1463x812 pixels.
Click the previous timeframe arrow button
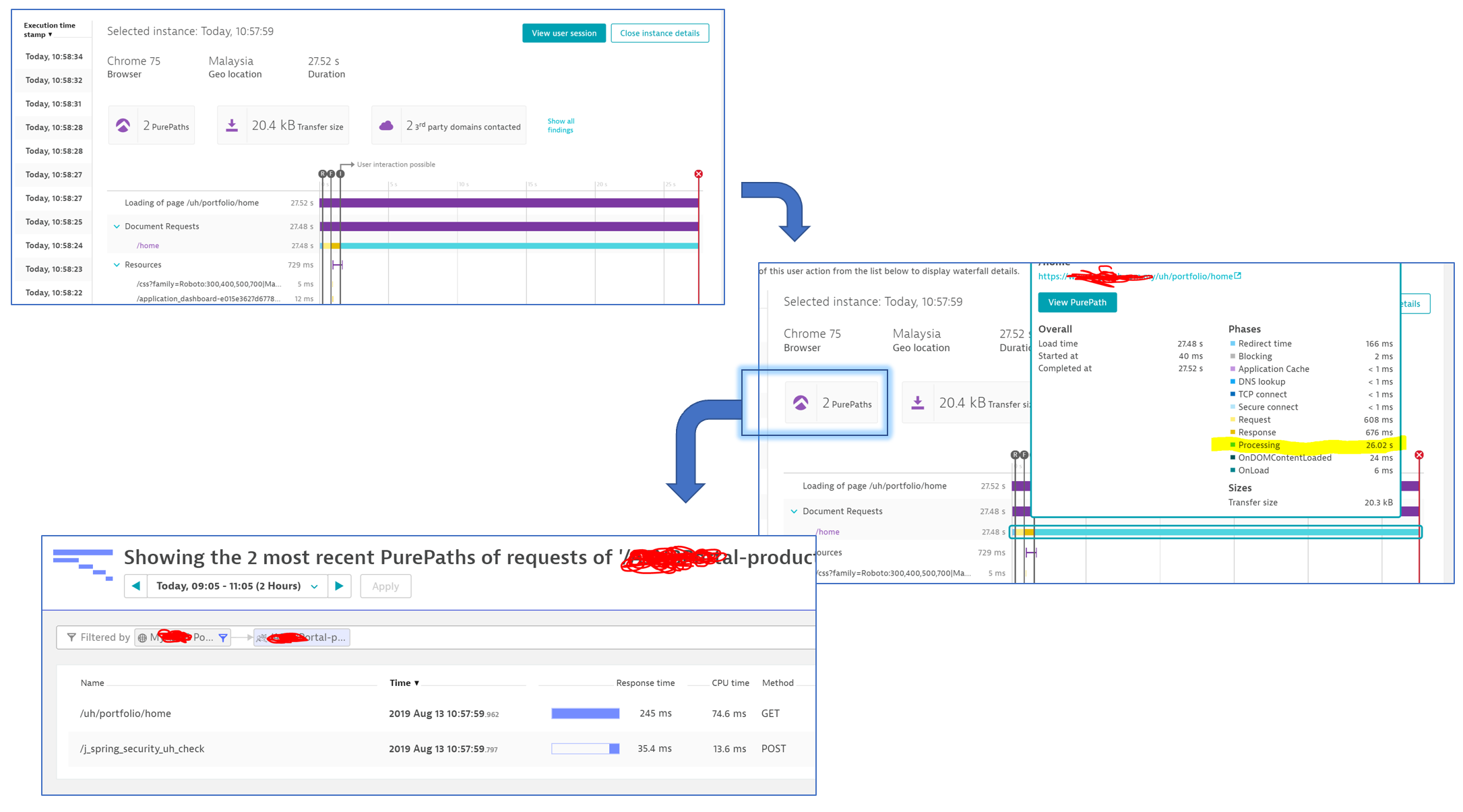pyautogui.click(x=136, y=586)
